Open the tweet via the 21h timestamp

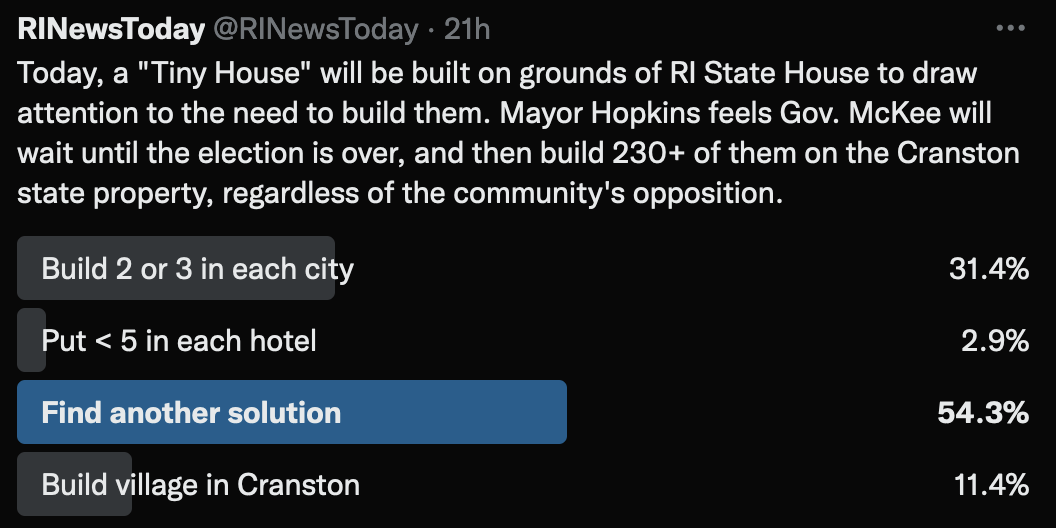(x=467, y=30)
